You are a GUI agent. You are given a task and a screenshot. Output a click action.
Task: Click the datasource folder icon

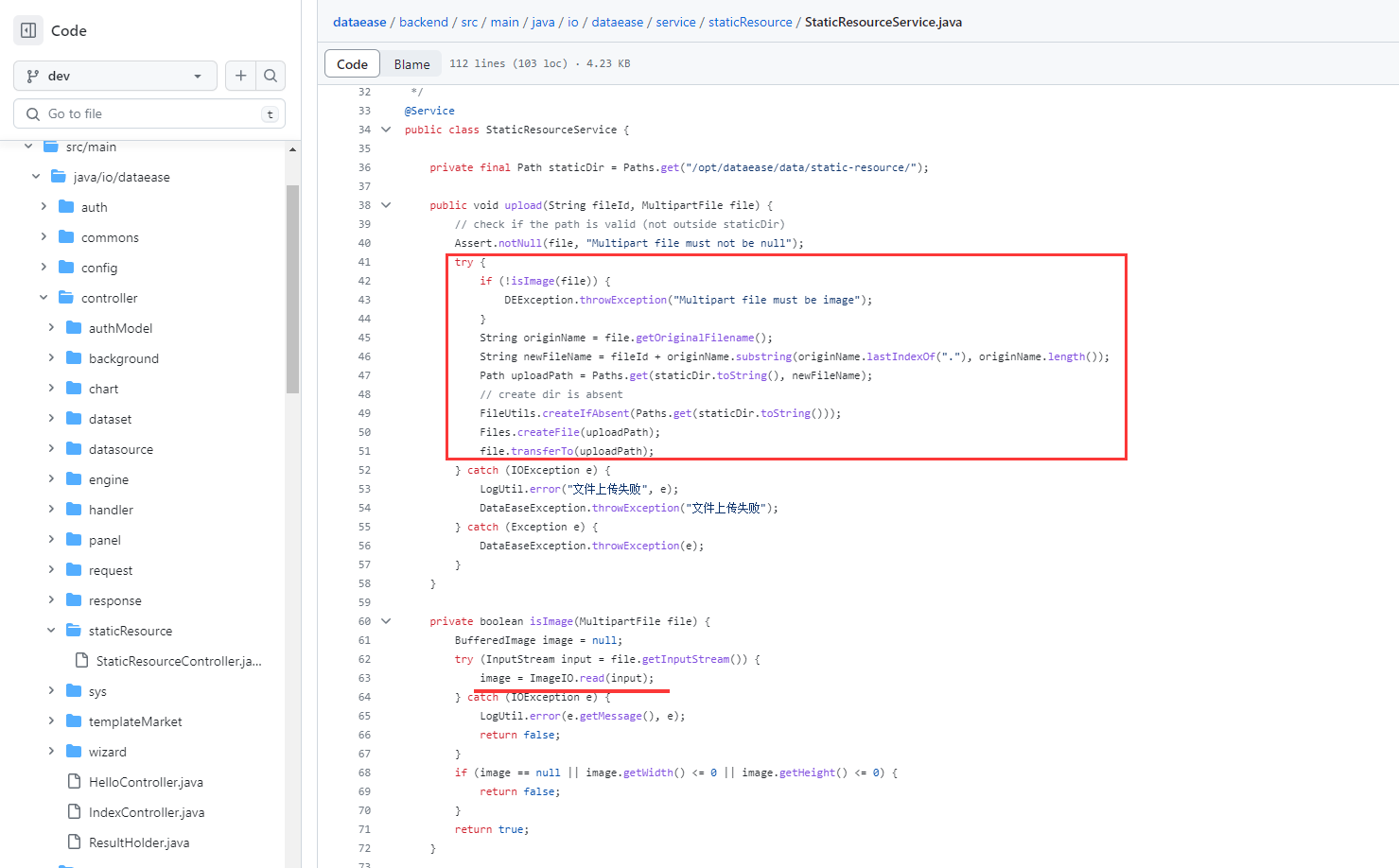(x=74, y=449)
